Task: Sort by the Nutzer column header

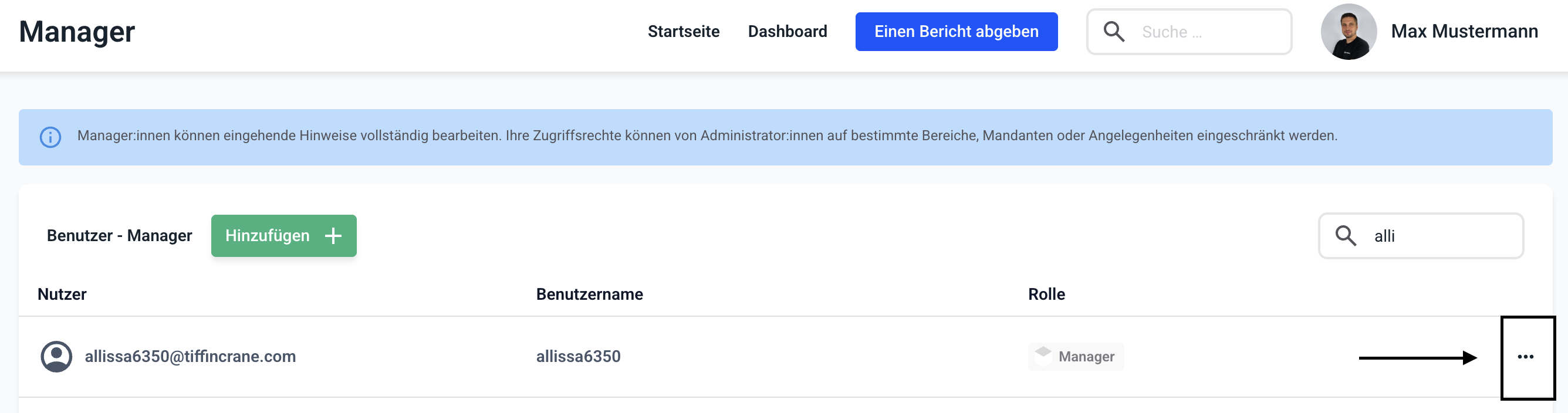Action: [62, 294]
